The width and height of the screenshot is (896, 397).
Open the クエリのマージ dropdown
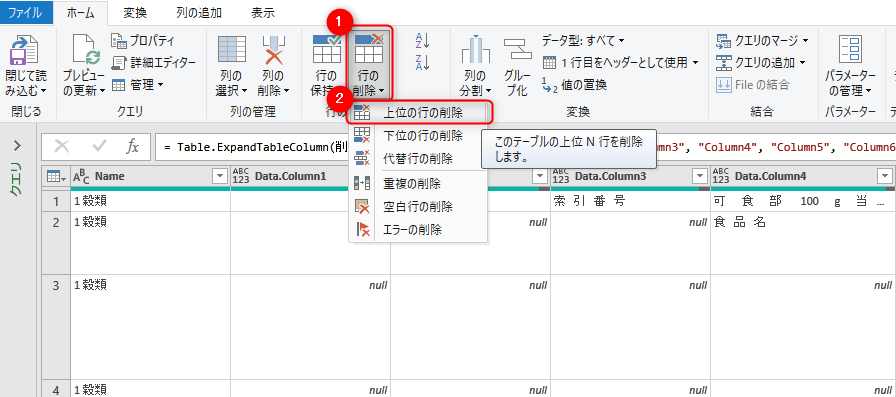tap(762, 41)
